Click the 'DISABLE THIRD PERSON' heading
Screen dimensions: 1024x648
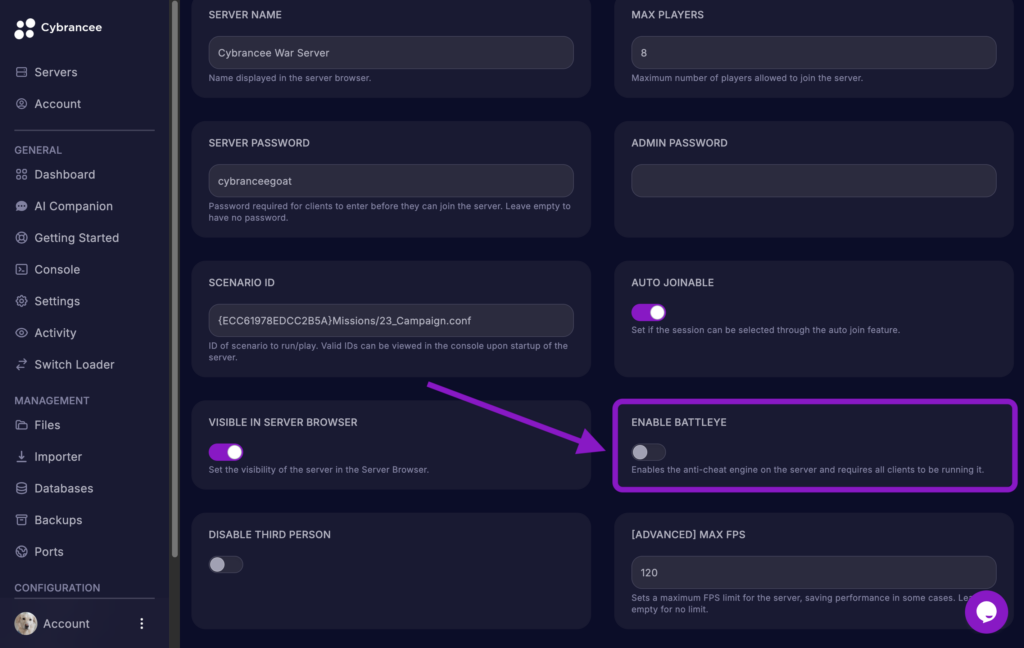[x=270, y=534]
